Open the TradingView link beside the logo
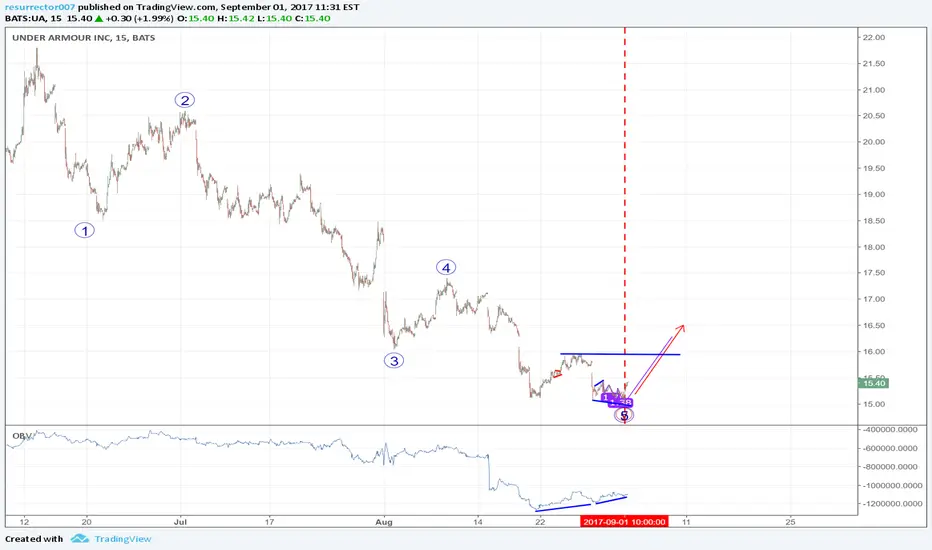Image resolution: width=932 pixels, height=550 pixels. [x=123, y=539]
